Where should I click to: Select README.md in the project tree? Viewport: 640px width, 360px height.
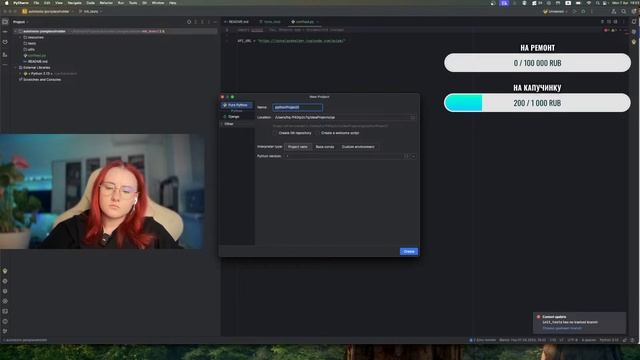(38, 62)
